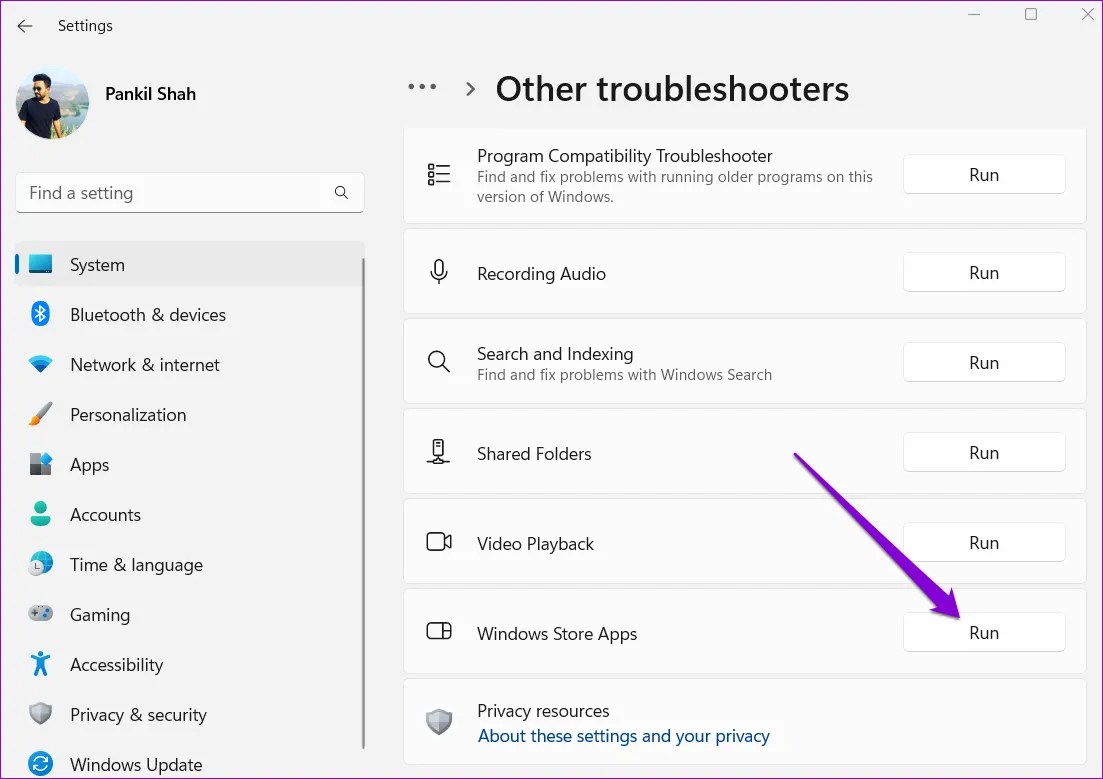Image resolution: width=1103 pixels, height=779 pixels.
Task: Click the Personalization paintbrush icon
Action: [x=40, y=415]
